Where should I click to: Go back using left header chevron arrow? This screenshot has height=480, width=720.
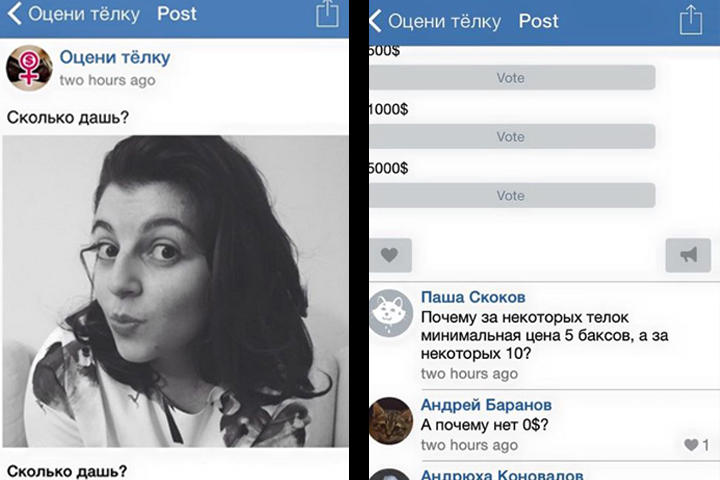pyautogui.click(x=15, y=13)
